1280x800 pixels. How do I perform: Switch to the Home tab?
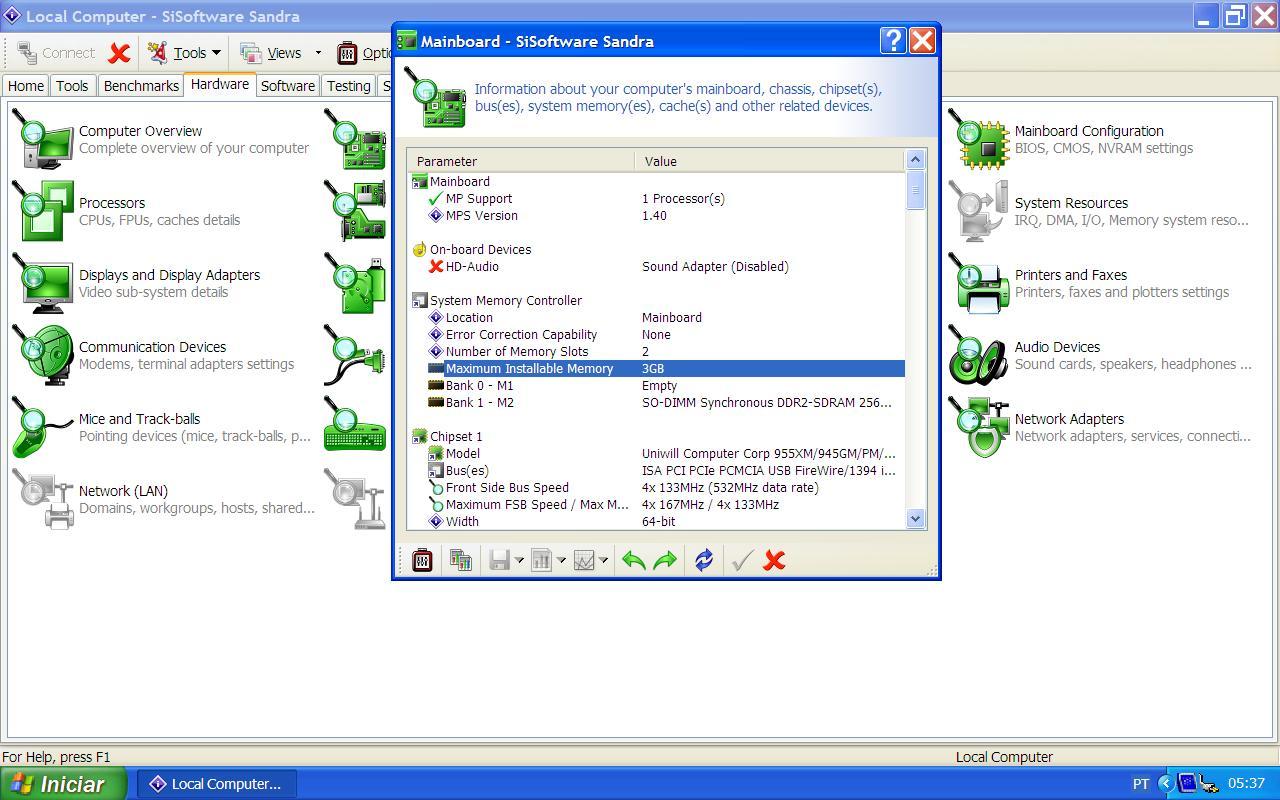coord(26,86)
